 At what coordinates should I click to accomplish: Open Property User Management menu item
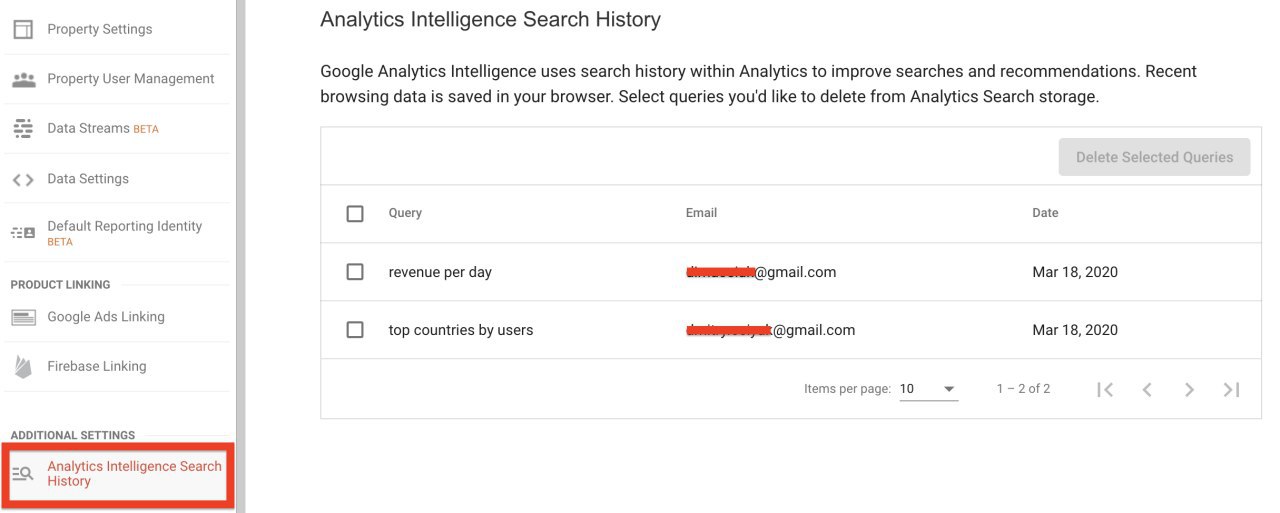[x=130, y=79]
